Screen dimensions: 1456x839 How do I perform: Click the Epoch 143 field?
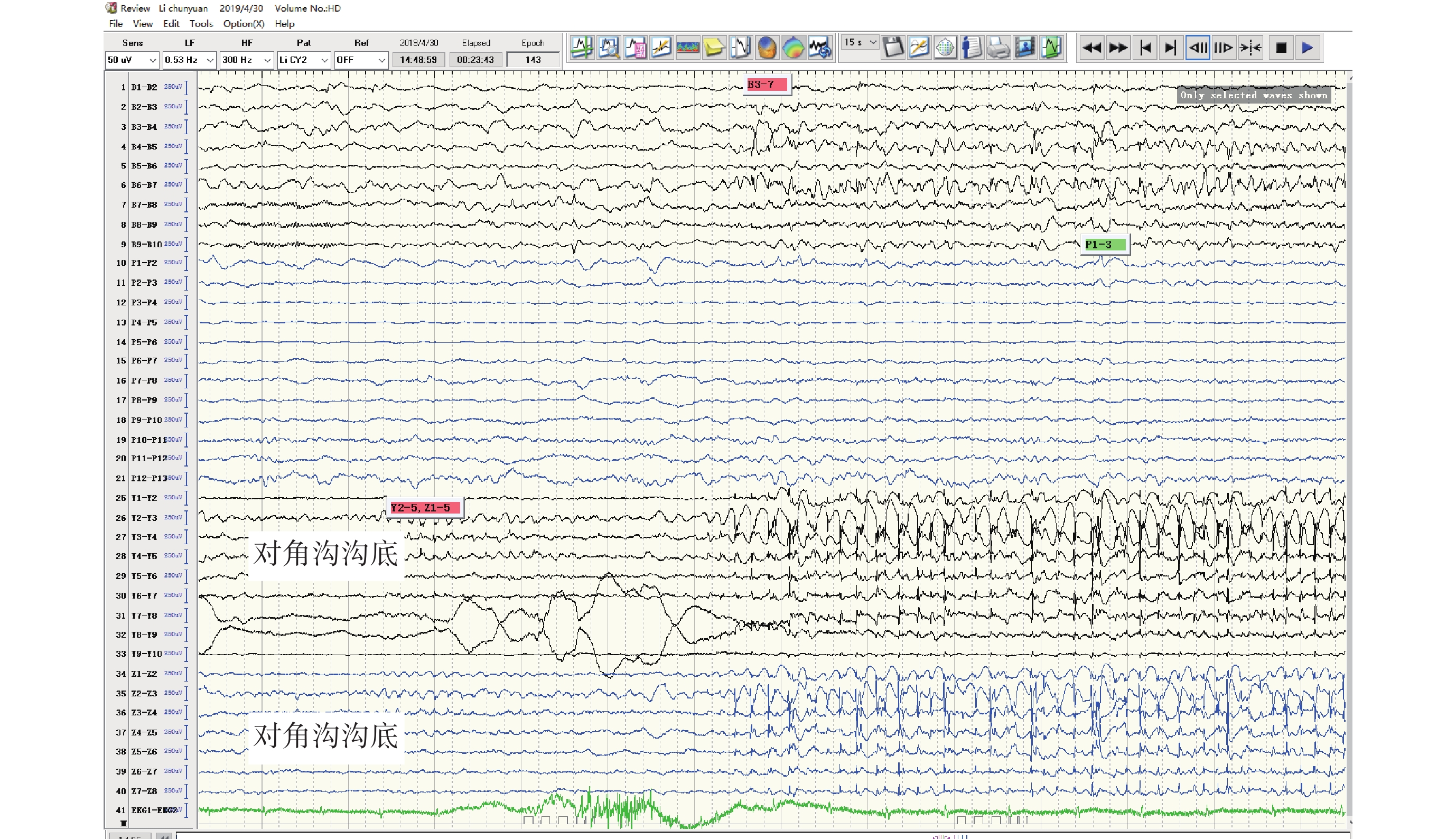click(533, 60)
